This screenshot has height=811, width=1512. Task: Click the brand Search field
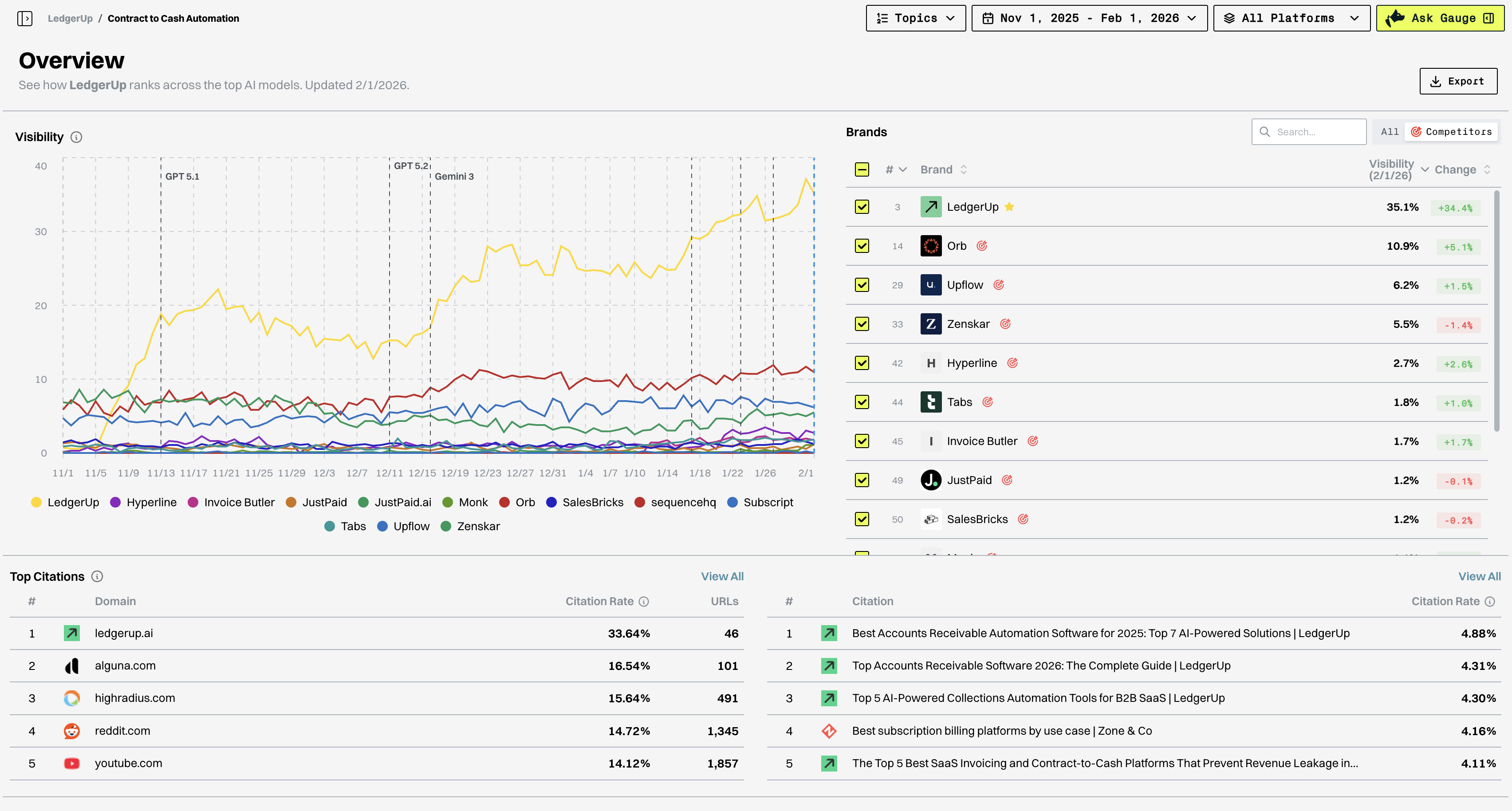(x=1309, y=131)
